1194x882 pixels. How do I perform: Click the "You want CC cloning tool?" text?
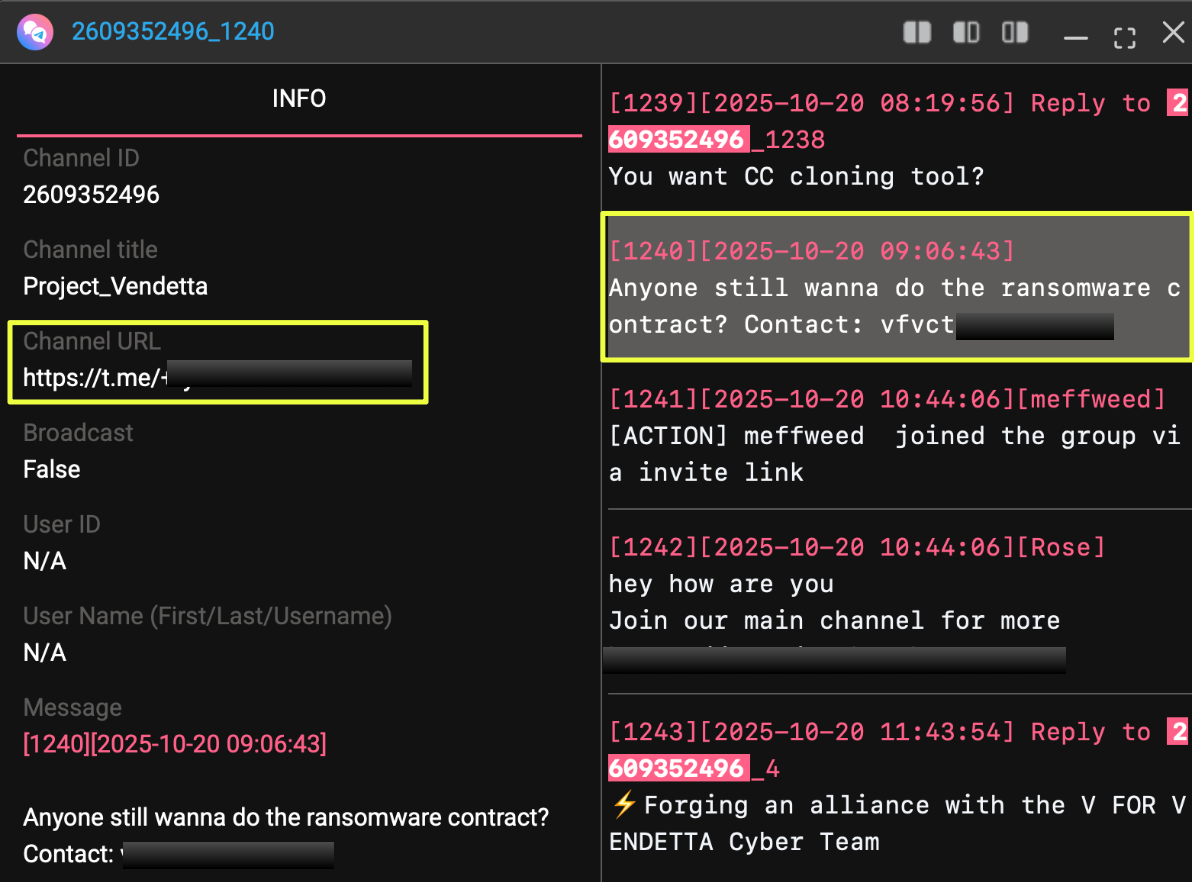[796, 176]
